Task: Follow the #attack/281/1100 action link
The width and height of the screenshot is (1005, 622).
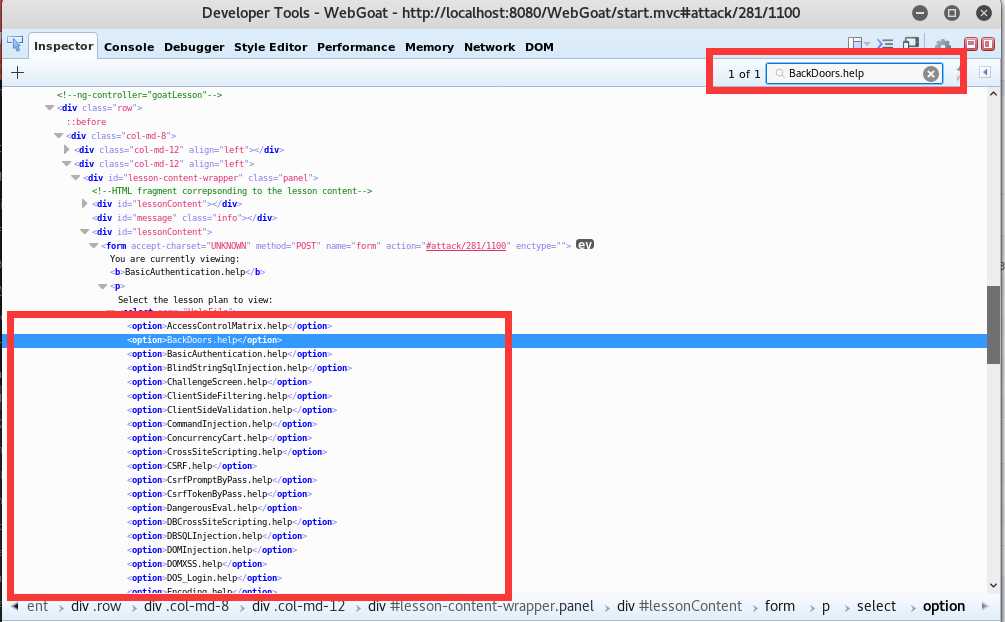Action: point(466,246)
